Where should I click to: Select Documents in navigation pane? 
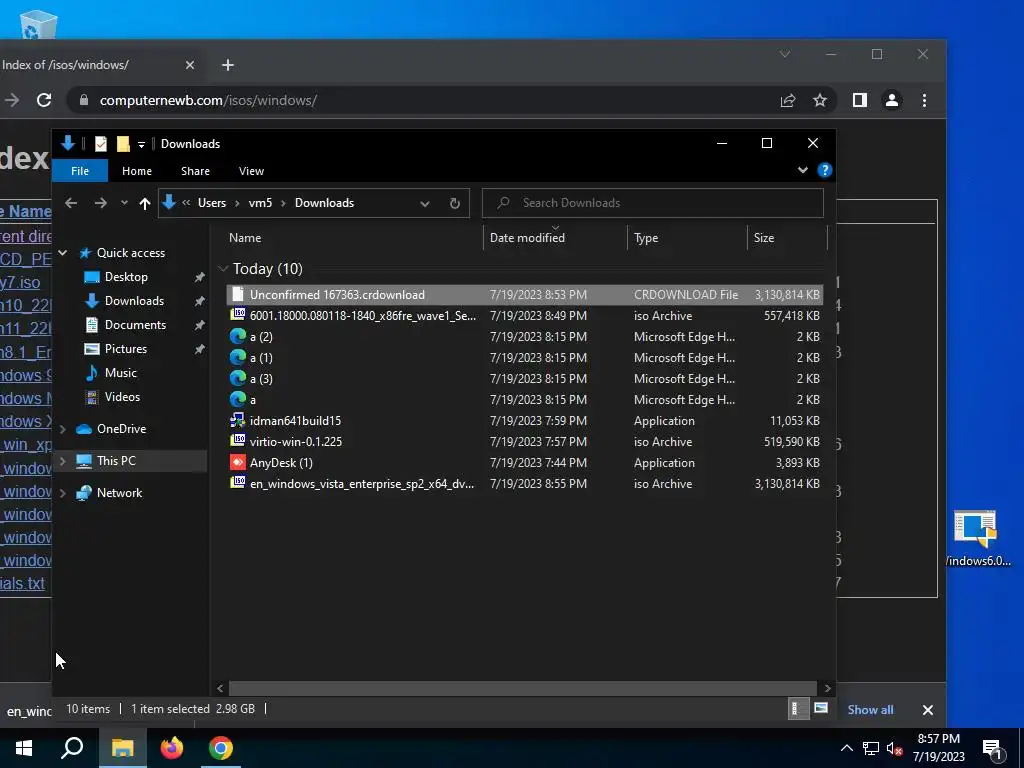(x=135, y=325)
